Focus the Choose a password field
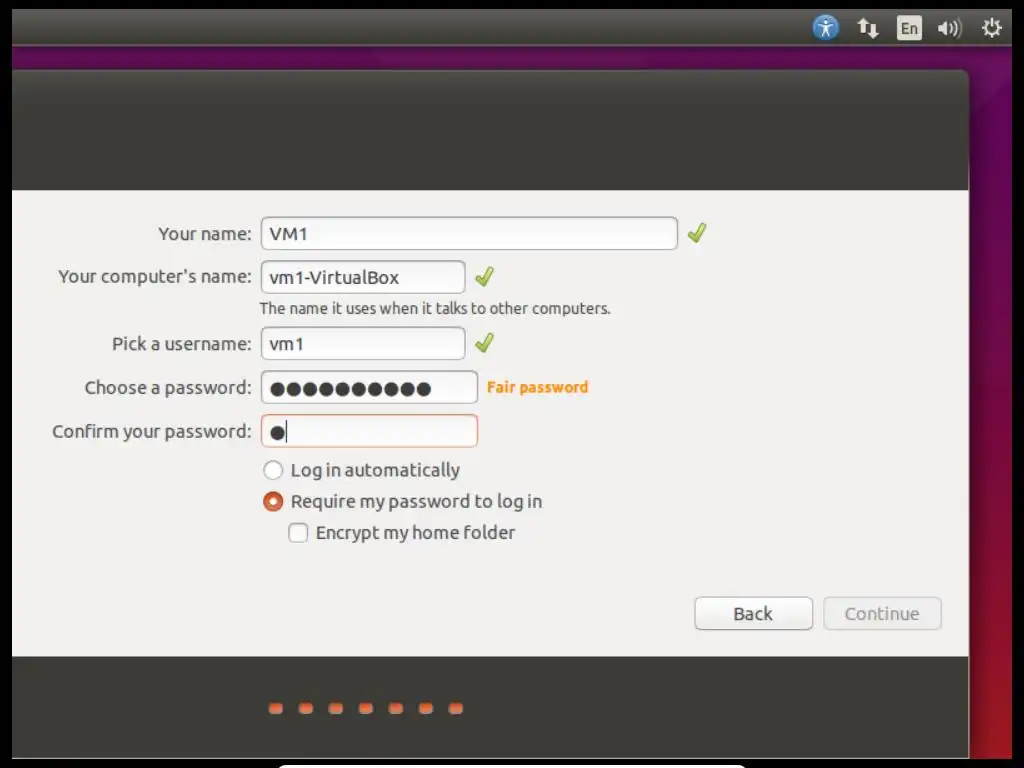This screenshot has width=1024, height=768. click(370, 387)
